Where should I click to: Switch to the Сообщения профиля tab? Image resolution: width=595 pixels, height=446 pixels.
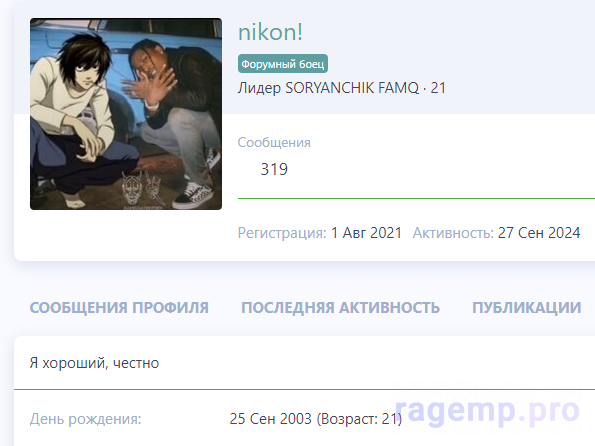click(x=119, y=307)
